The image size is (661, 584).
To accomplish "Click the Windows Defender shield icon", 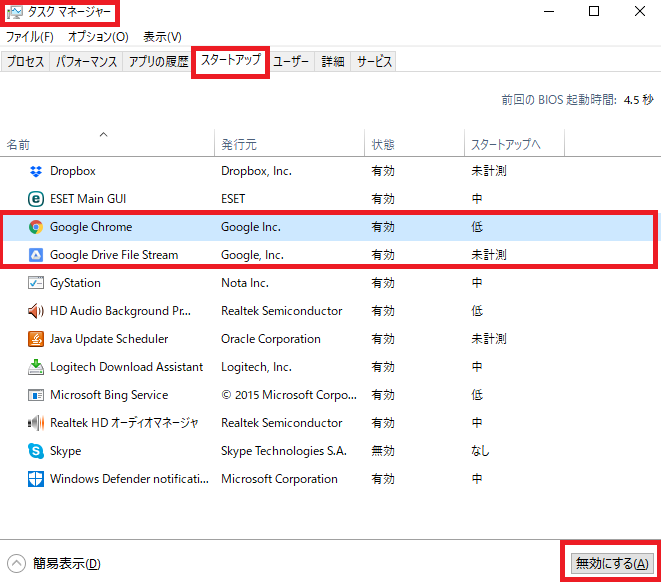I will click(36, 479).
